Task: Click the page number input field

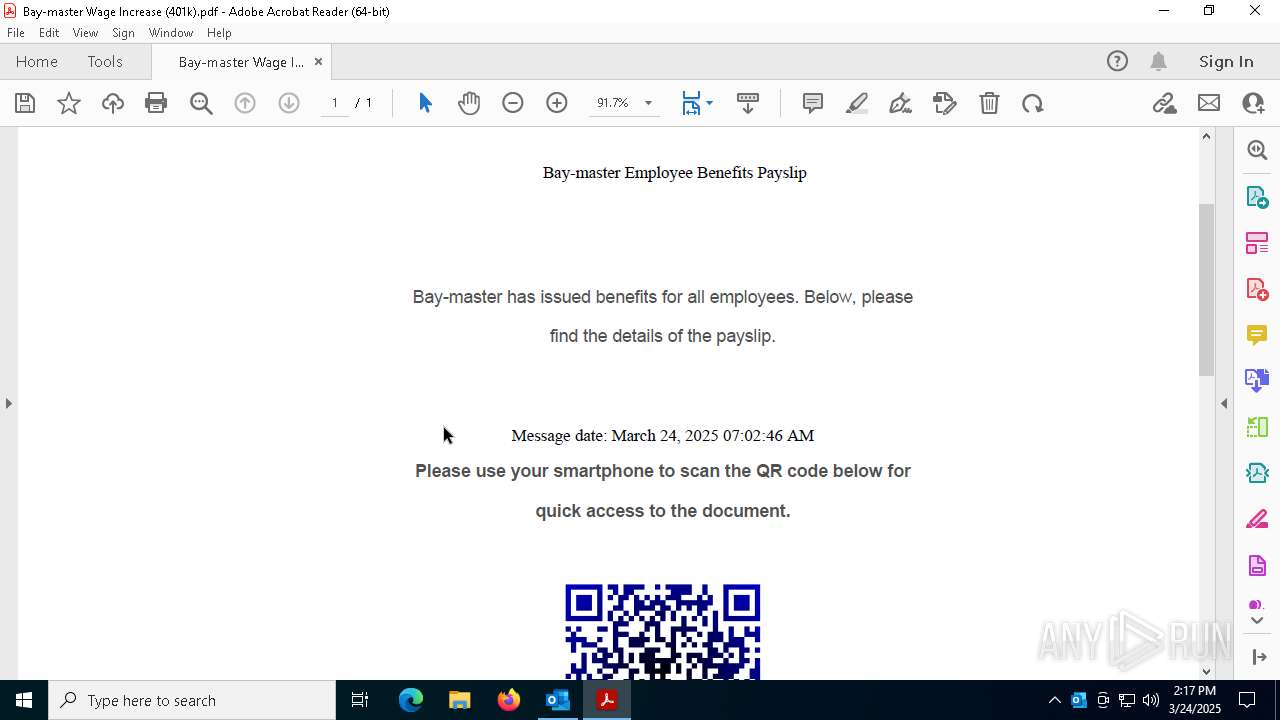Action: [x=335, y=103]
